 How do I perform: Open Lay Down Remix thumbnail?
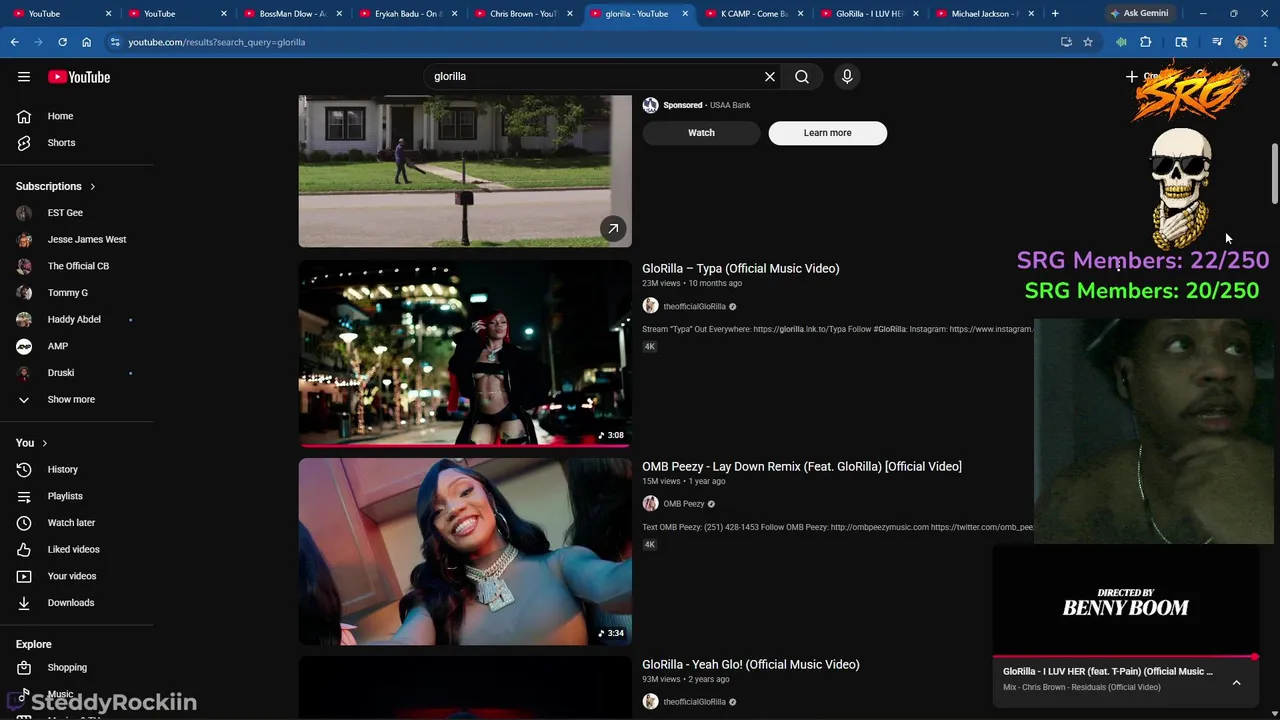click(x=465, y=551)
